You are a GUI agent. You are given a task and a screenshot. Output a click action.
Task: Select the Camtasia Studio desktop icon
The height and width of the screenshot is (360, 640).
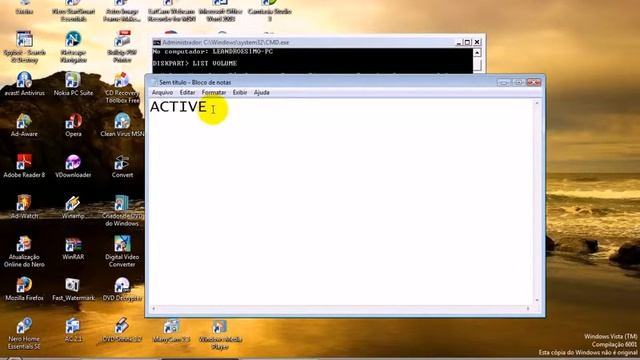coord(269,11)
